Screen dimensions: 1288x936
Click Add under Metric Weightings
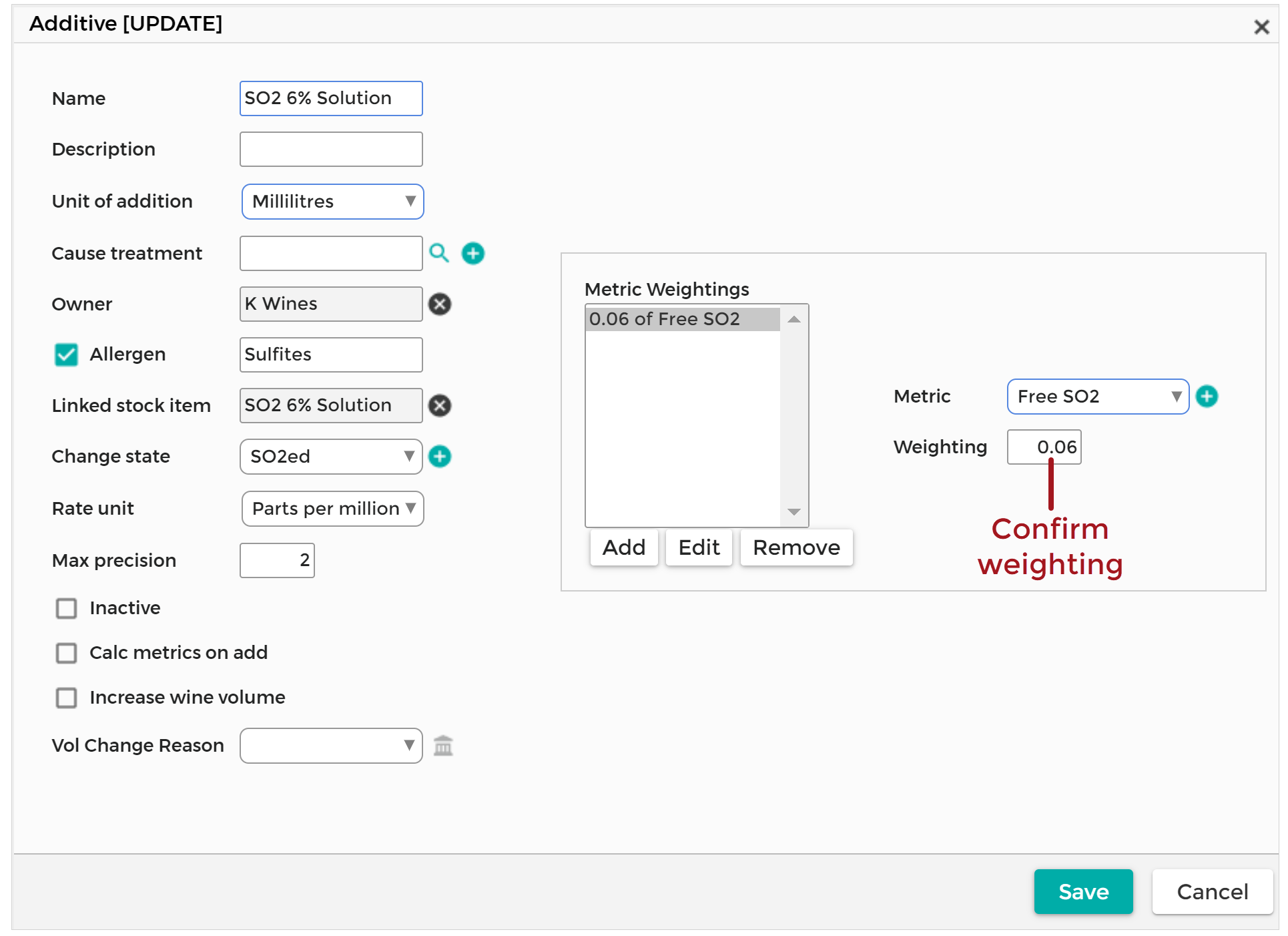624,547
